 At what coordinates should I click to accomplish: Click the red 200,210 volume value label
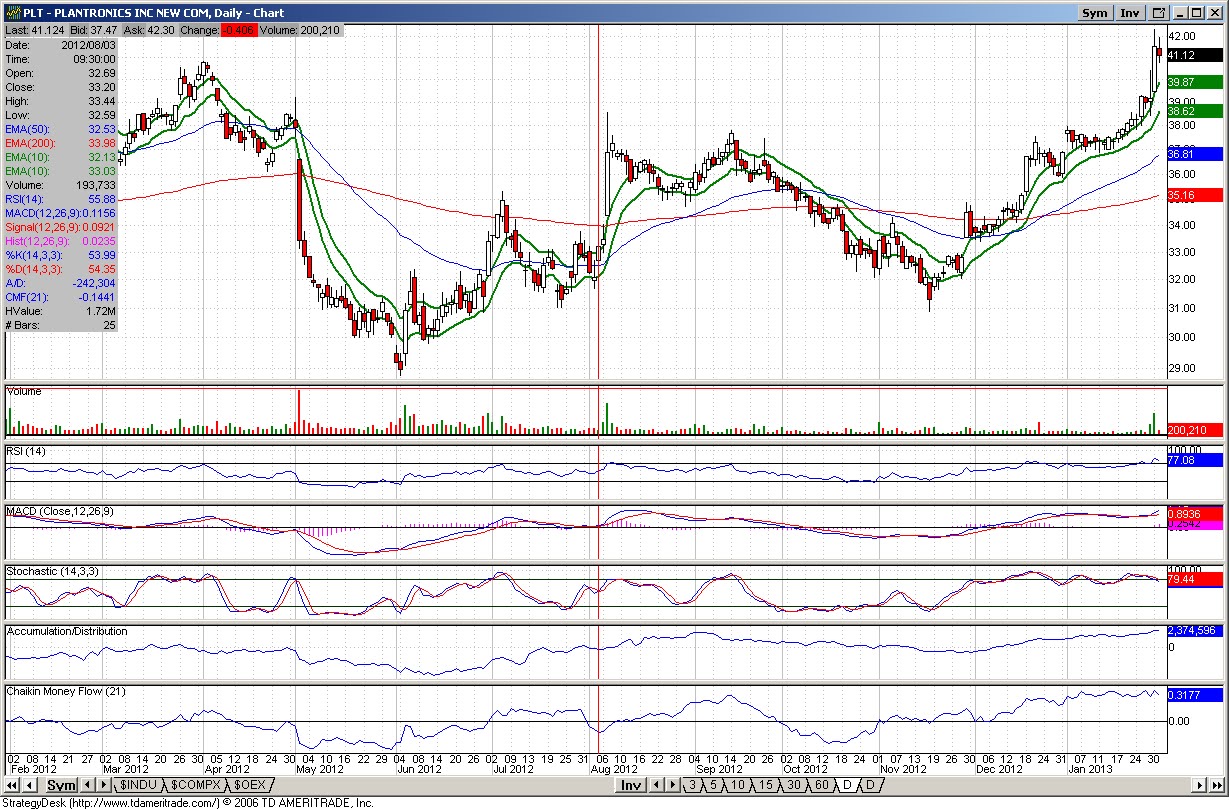pyautogui.click(x=1194, y=430)
